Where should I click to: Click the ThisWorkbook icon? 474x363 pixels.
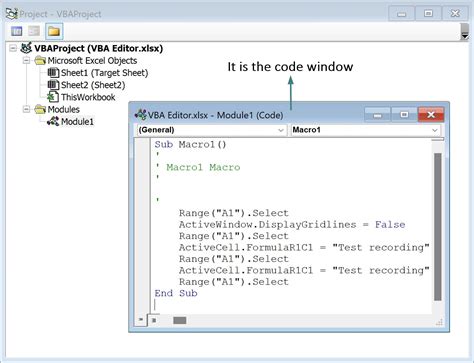point(53,97)
